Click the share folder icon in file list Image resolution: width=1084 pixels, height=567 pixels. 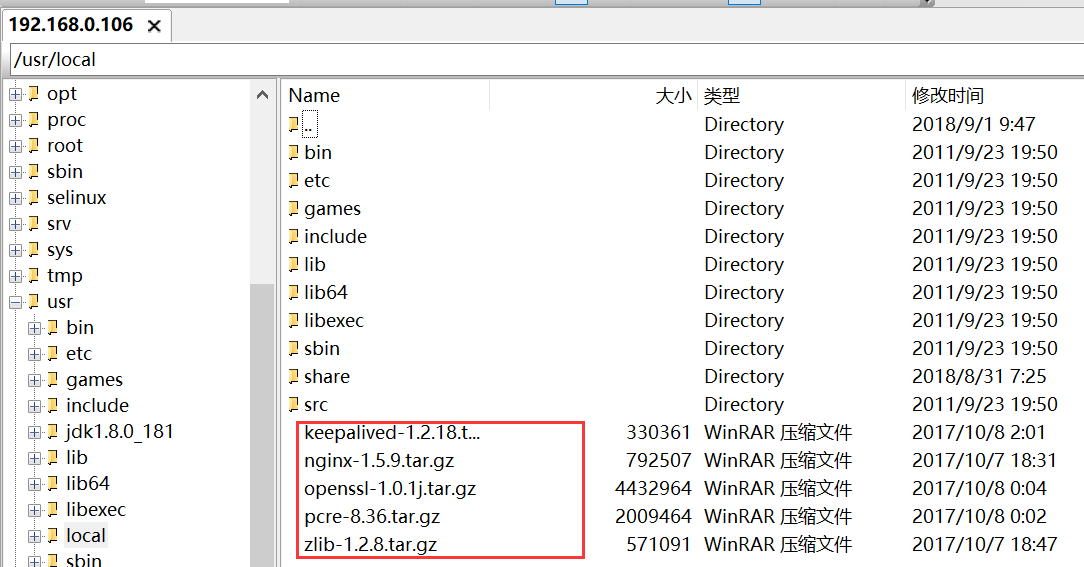pyautogui.click(x=294, y=376)
